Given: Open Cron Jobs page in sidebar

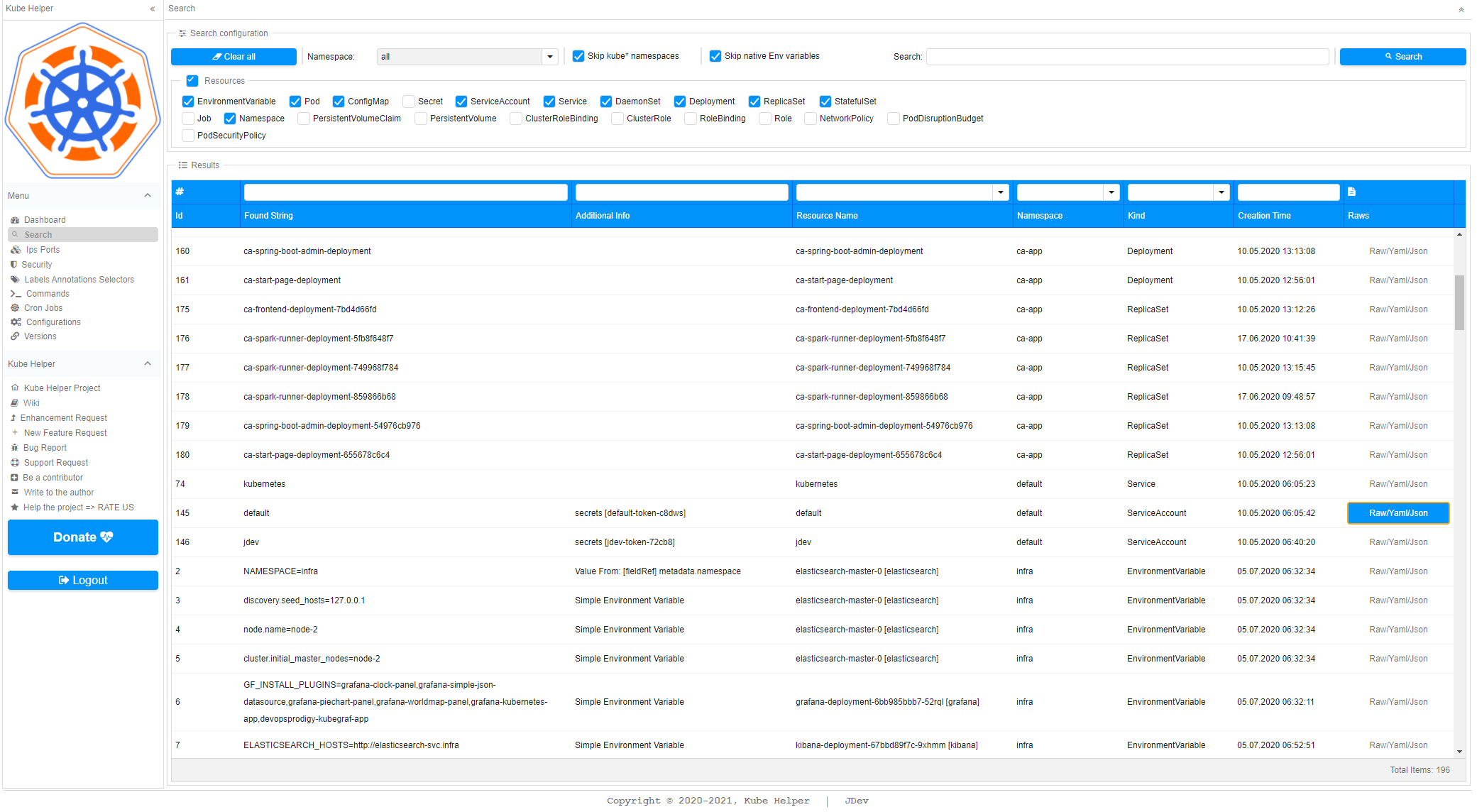Looking at the screenshot, I should pyautogui.click(x=43, y=308).
